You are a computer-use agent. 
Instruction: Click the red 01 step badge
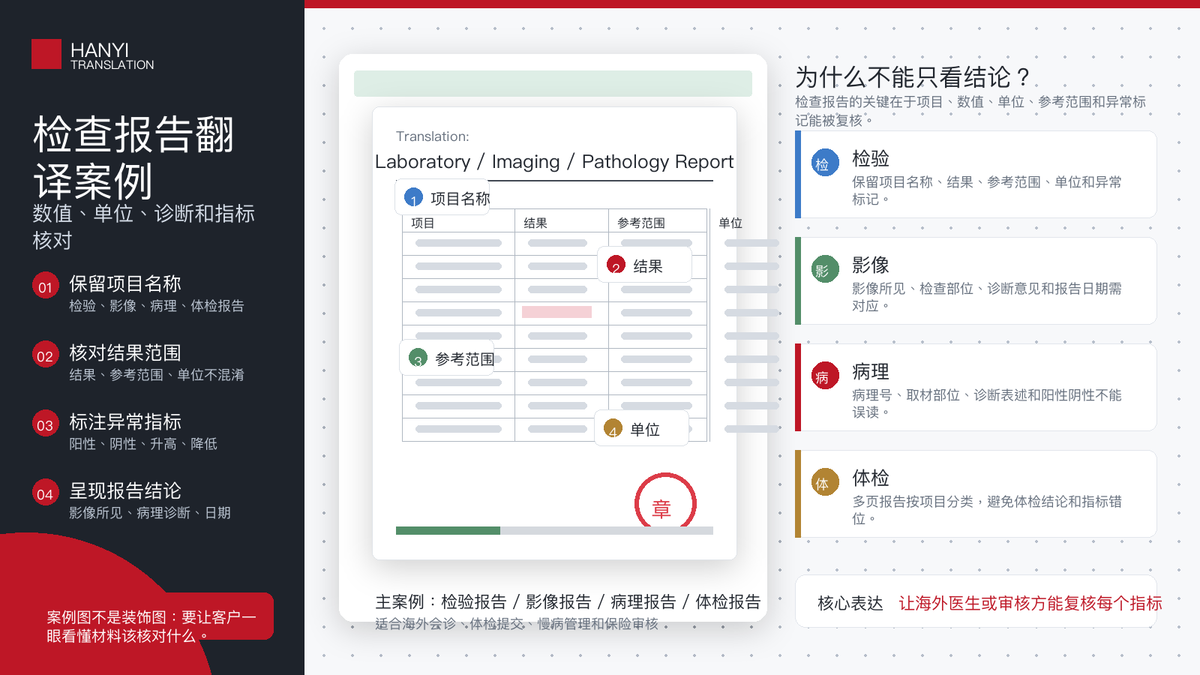click(46, 288)
